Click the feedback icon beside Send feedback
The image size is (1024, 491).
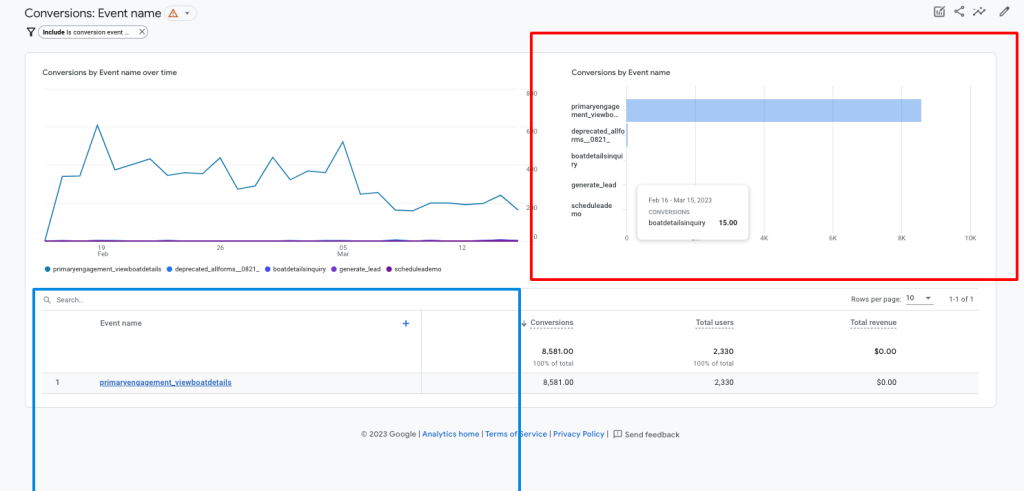tap(618, 434)
